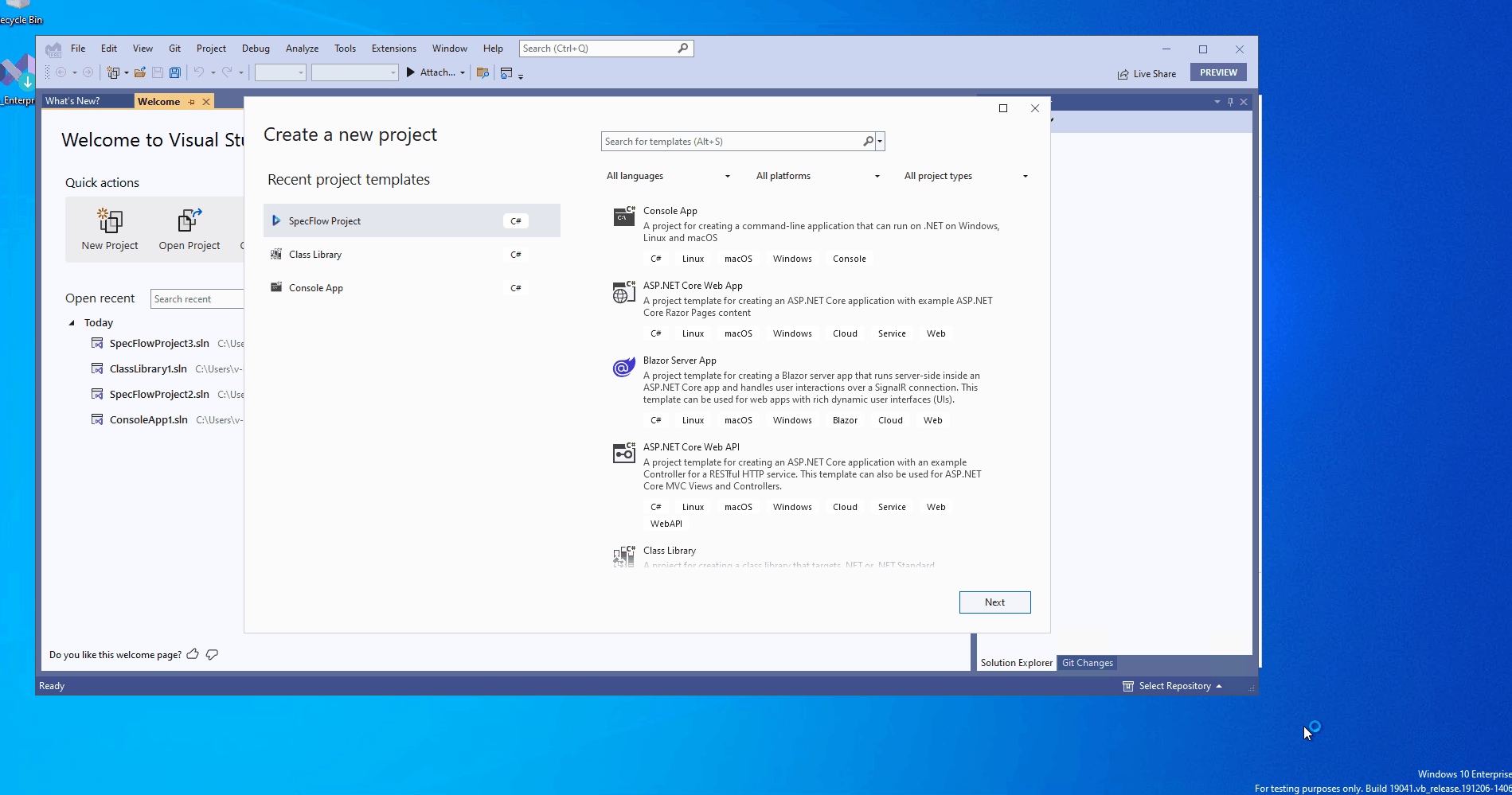Screen dimensions: 1512x795
Task: Open the All project types dropdown
Action: [x=966, y=176]
